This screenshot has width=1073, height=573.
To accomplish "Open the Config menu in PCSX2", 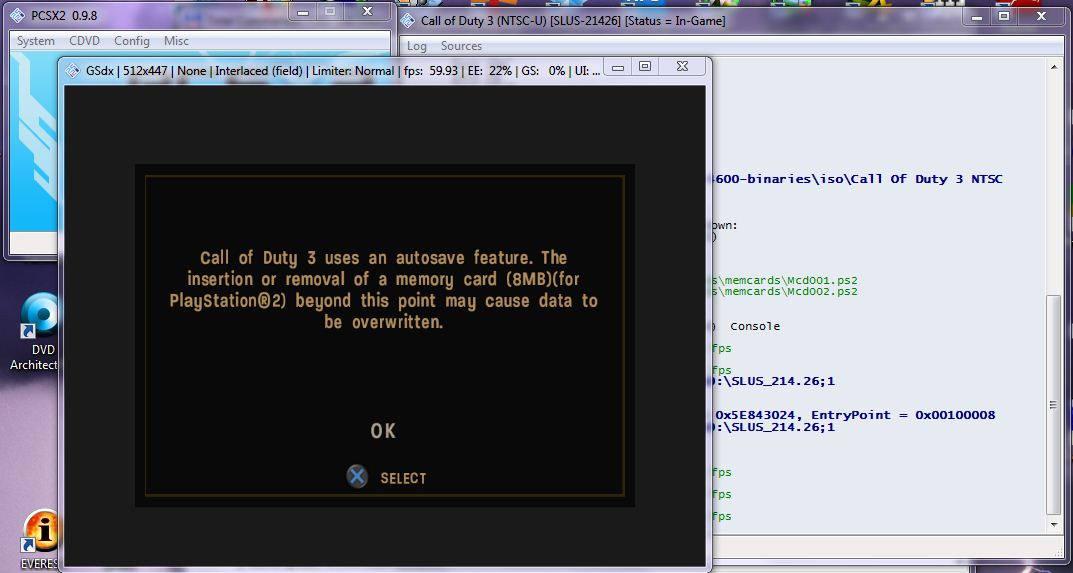I will [x=132, y=41].
